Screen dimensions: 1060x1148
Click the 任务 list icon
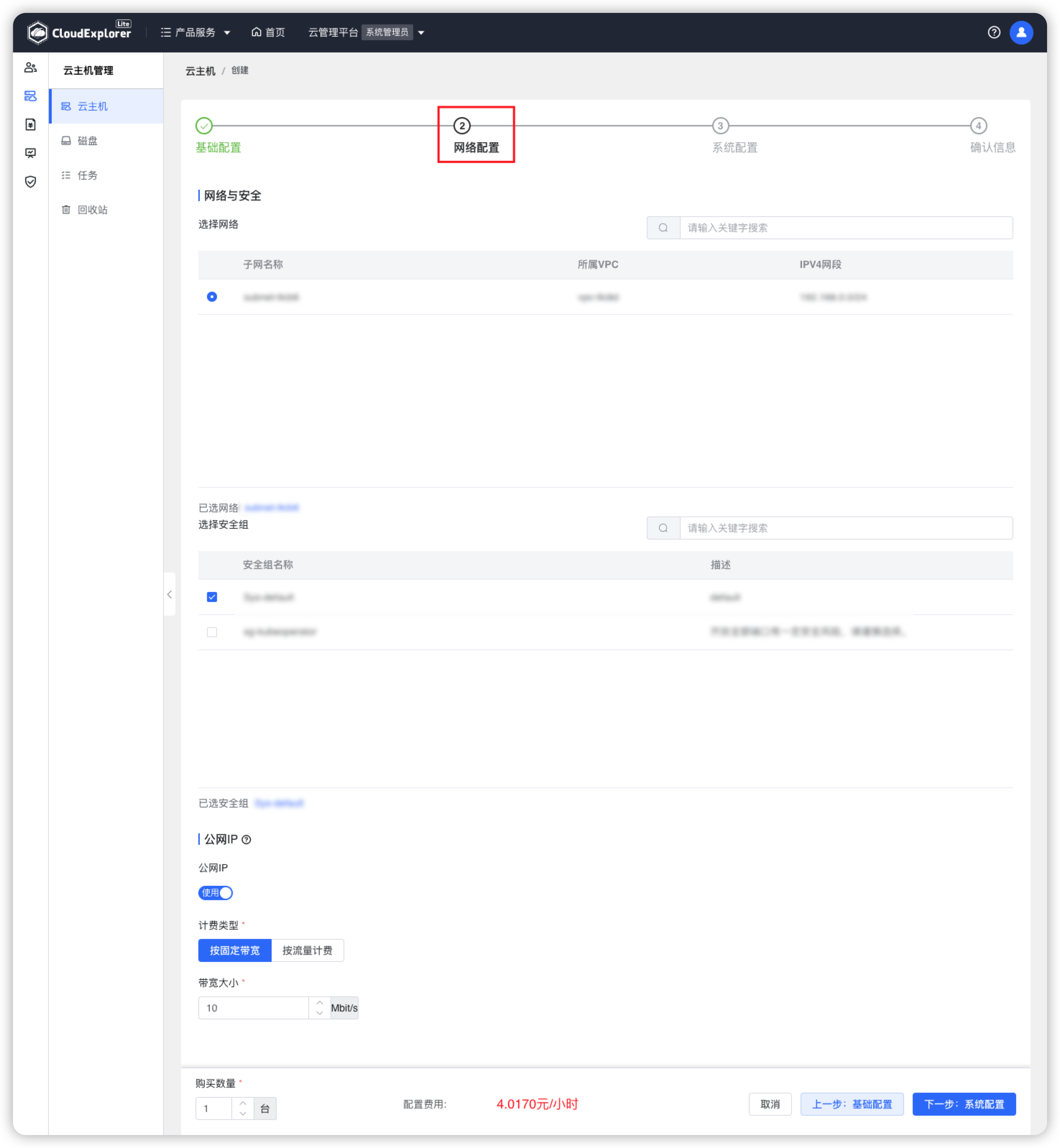(66, 175)
